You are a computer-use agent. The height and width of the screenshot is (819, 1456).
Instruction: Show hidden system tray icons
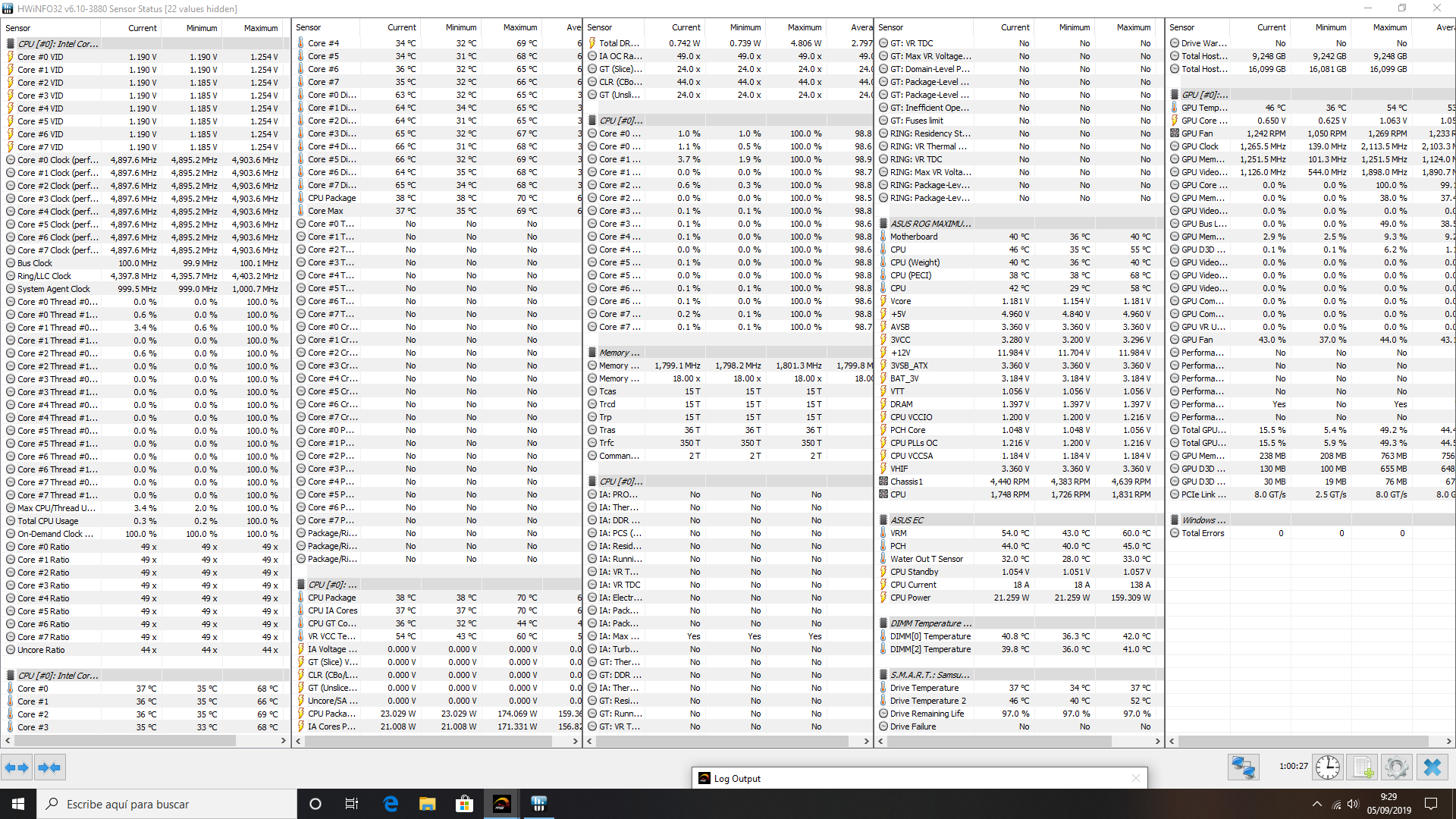coord(1316,804)
